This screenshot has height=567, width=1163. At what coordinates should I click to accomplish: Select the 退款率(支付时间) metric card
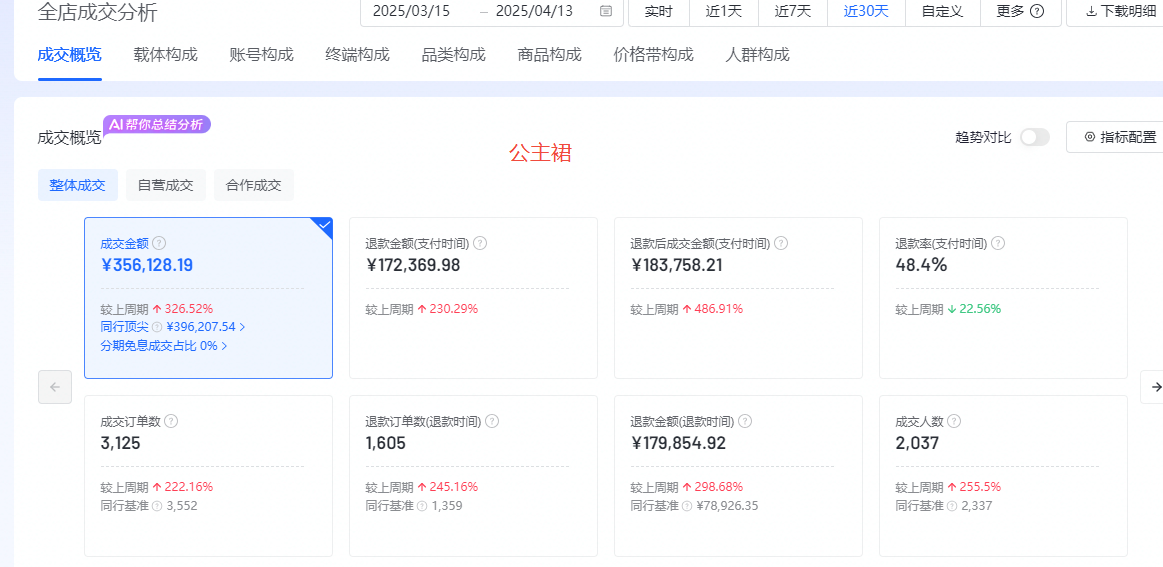[x=1003, y=298]
